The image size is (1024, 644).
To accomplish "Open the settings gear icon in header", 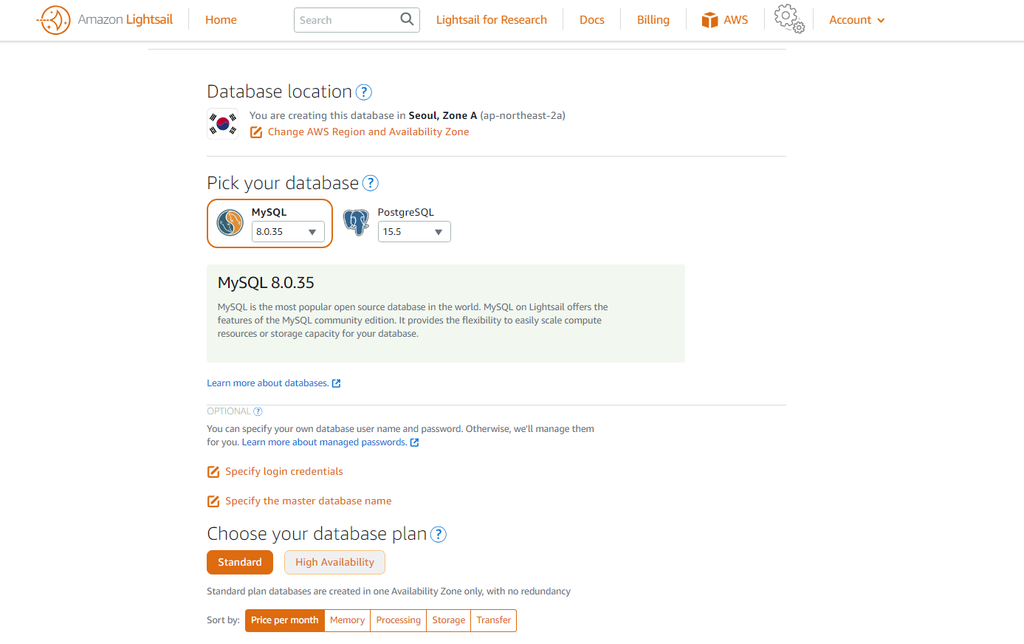I will (x=789, y=18).
